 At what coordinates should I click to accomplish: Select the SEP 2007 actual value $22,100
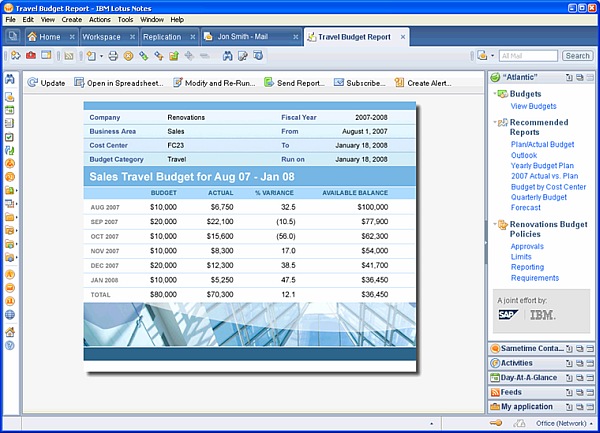(x=220, y=221)
